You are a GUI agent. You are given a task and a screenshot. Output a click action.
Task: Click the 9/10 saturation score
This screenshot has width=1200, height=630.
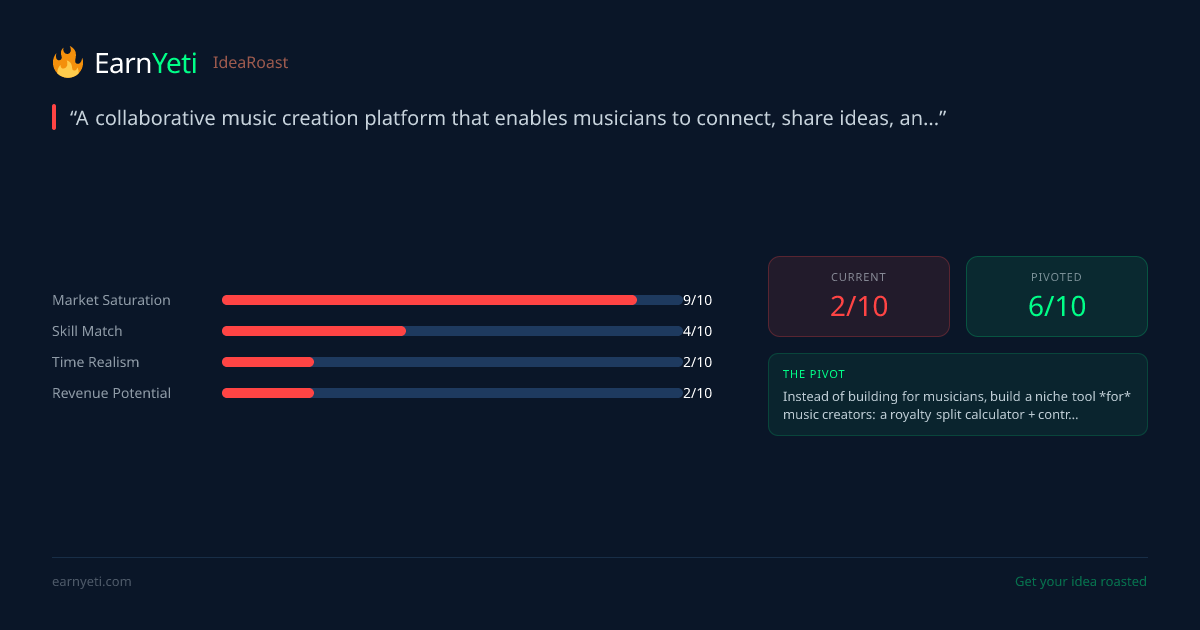point(697,300)
